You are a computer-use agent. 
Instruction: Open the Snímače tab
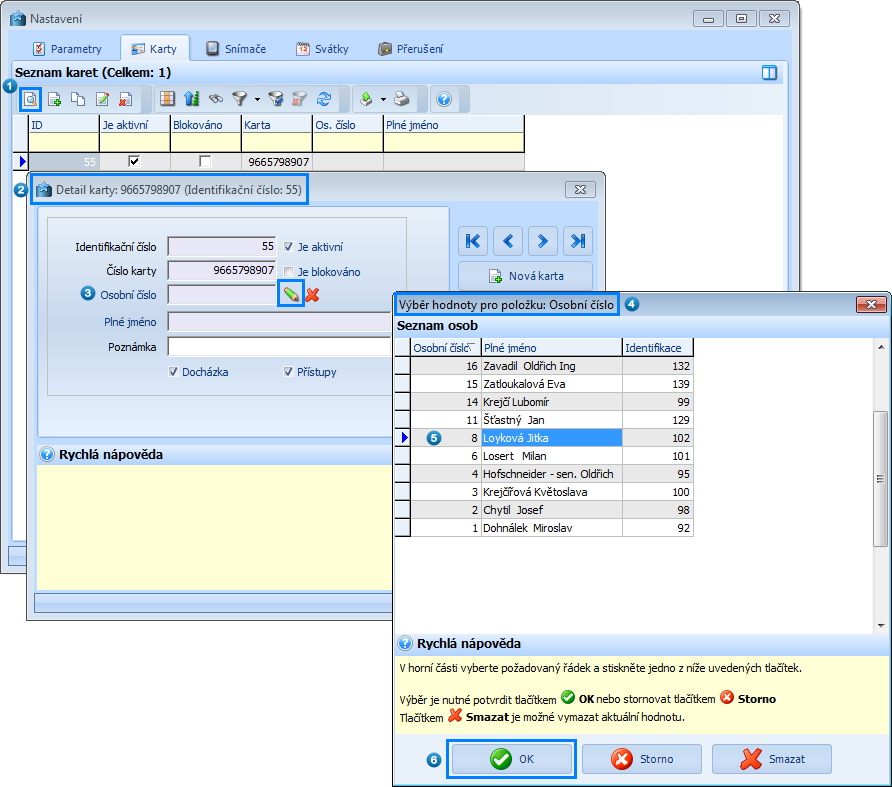click(236, 49)
